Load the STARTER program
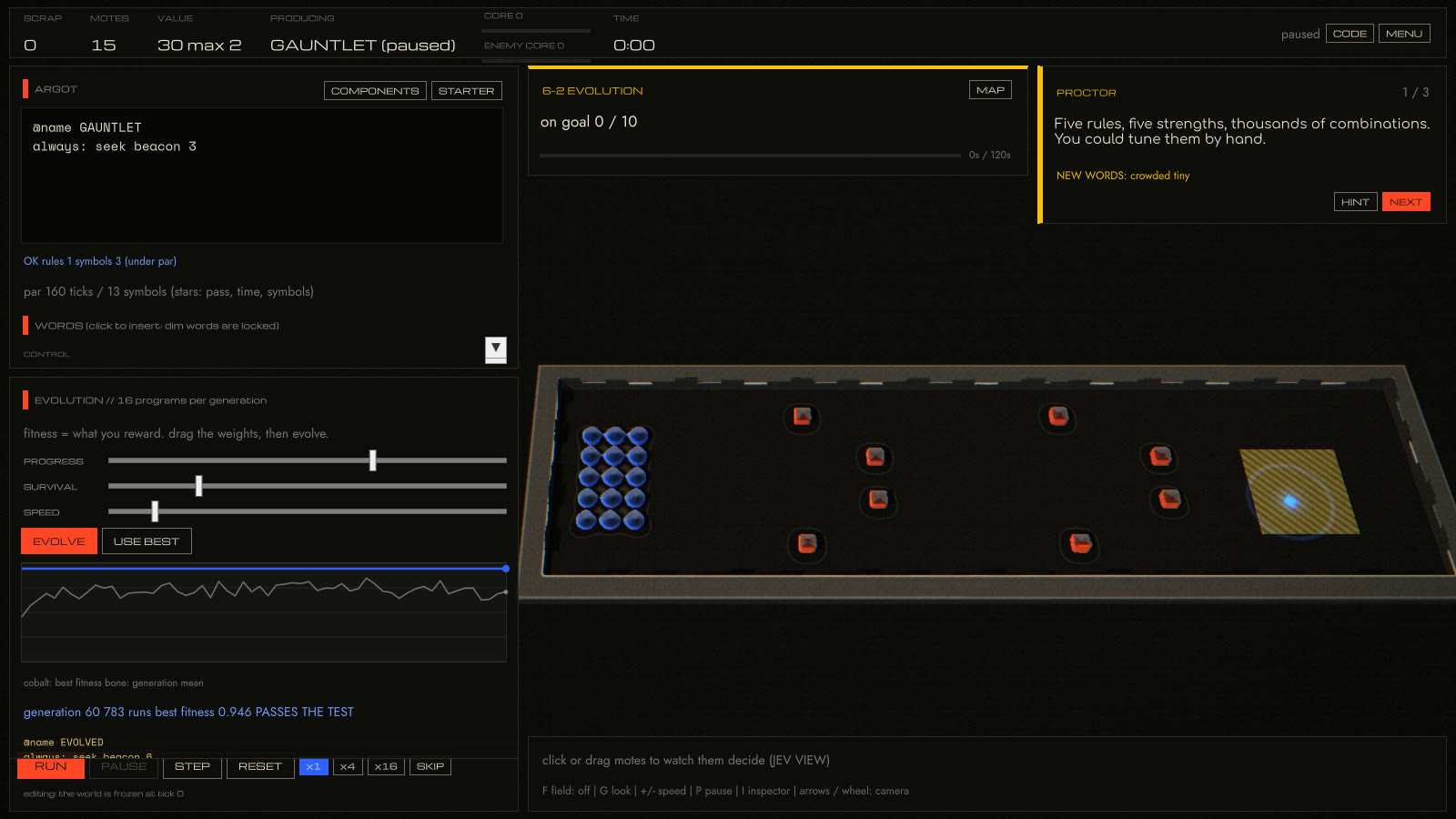The height and width of the screenshot is (819, 1456). click(x=466, y=91)
